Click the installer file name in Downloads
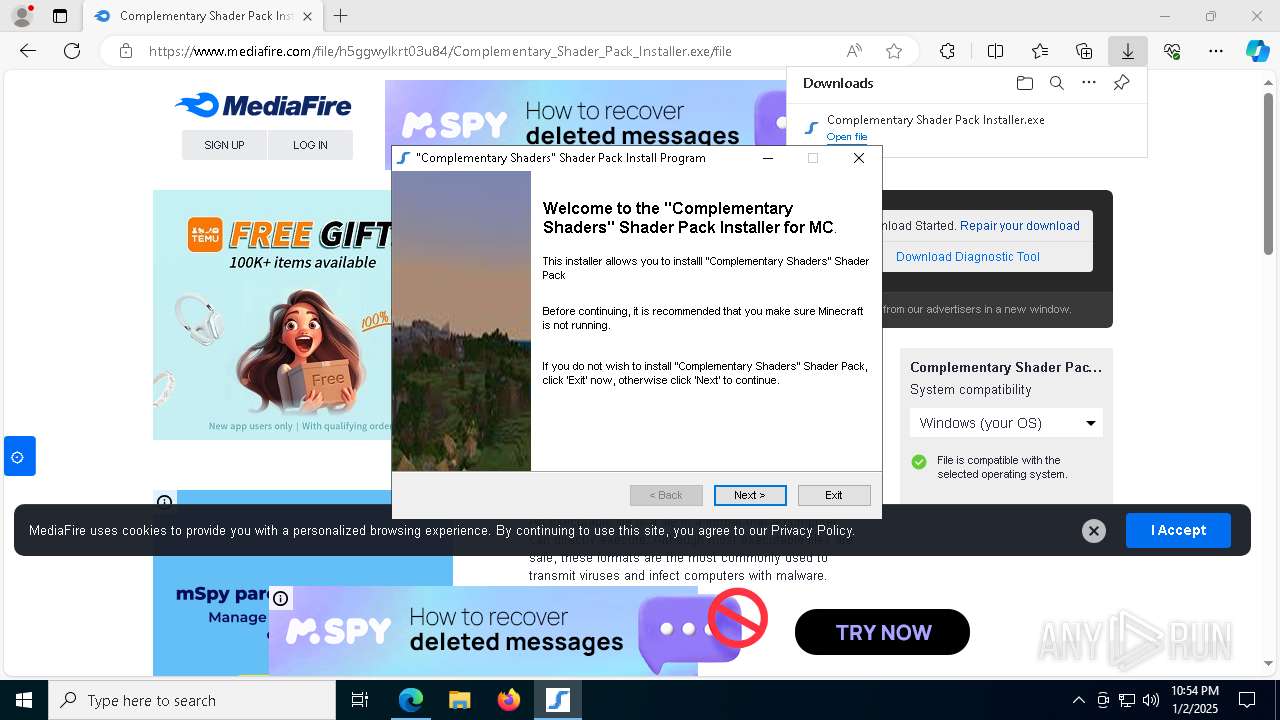Screen dimensions: 1280x720 [x=935, y=120]
